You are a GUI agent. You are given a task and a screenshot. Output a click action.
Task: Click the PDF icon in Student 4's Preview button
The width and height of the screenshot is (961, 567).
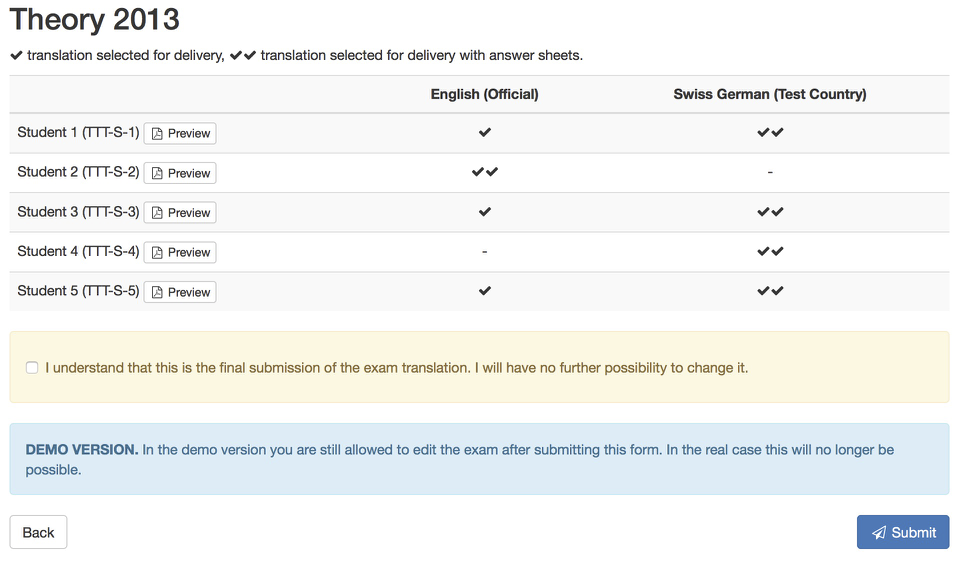(x=157, y=253)
